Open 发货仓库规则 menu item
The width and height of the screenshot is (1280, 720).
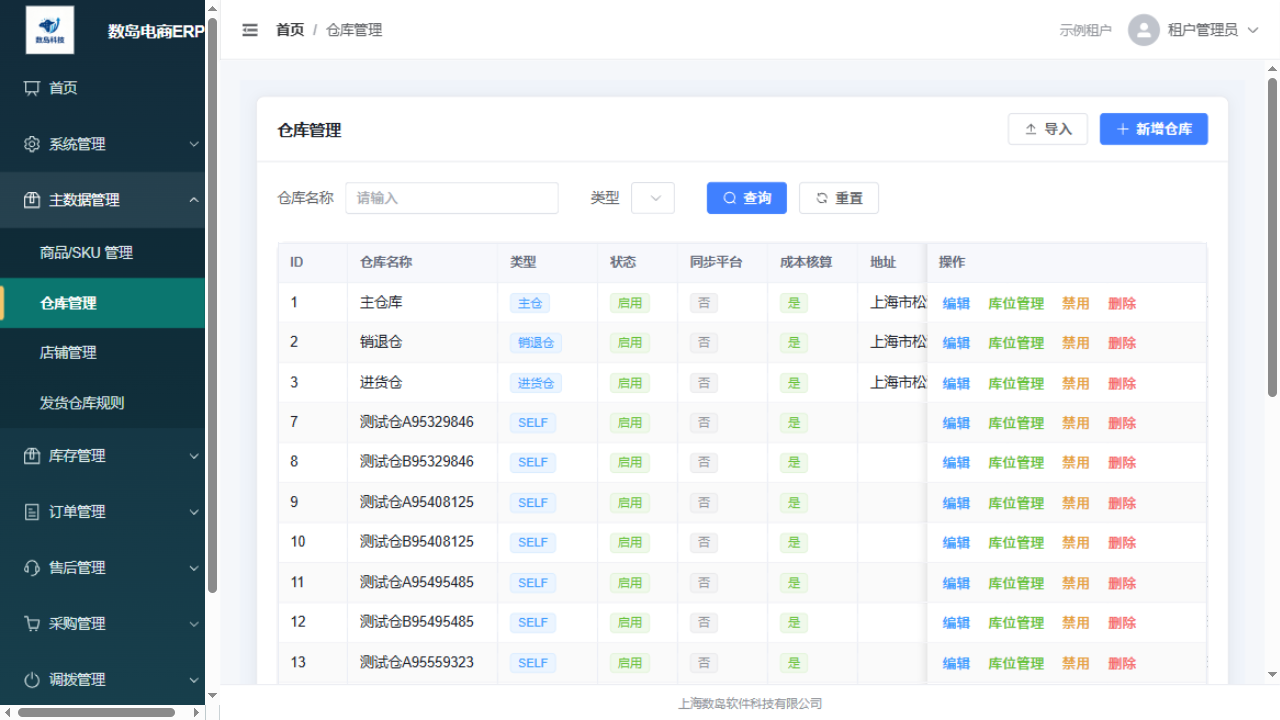(102, 403)
